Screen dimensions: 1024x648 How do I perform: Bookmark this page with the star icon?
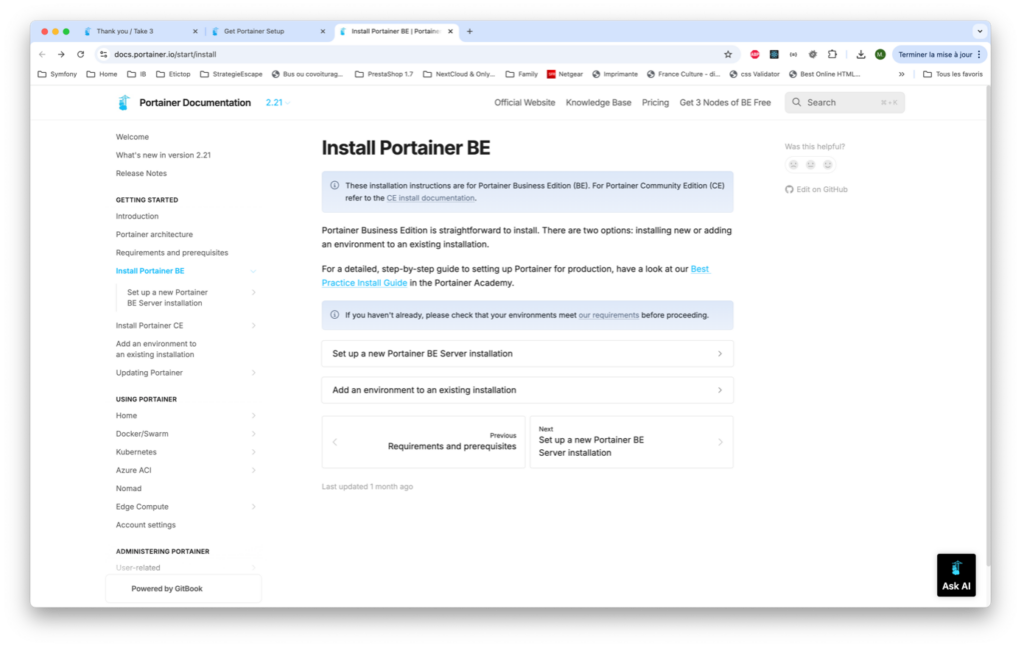point(728,54)
